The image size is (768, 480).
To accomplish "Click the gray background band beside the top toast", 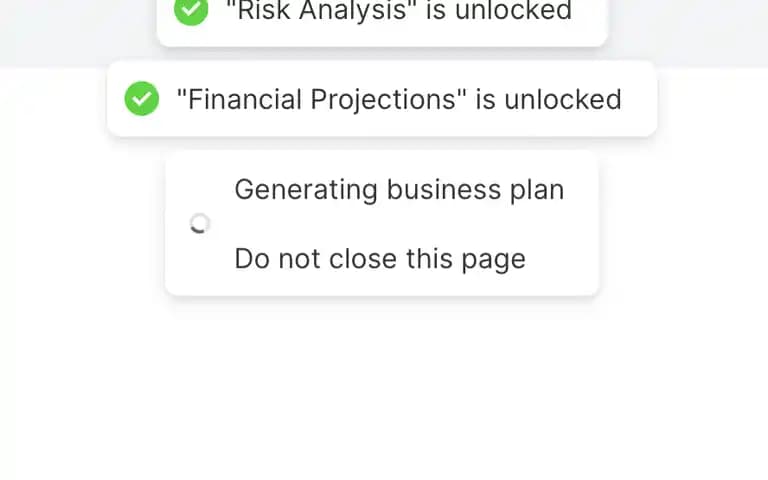I will pos(686,29).
